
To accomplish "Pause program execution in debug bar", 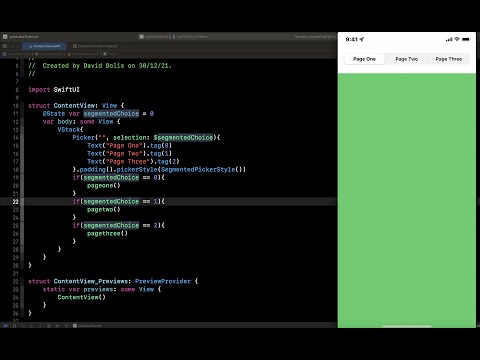I will click(x=14, y=326).
